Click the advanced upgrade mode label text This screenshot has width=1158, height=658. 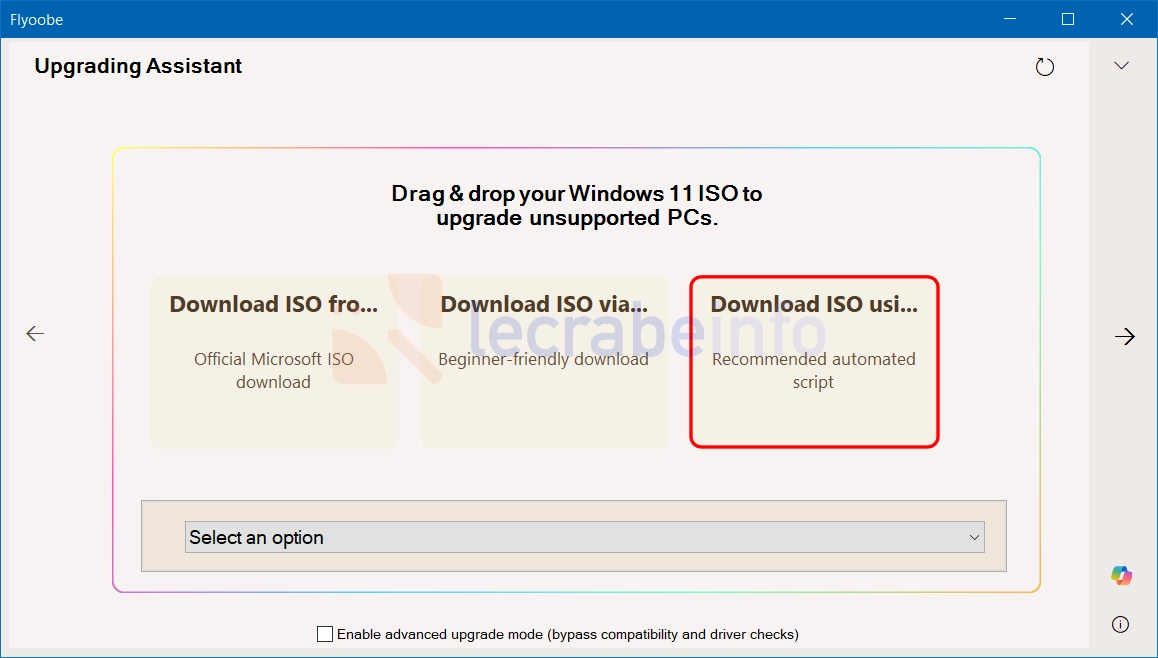pos(568,634)
